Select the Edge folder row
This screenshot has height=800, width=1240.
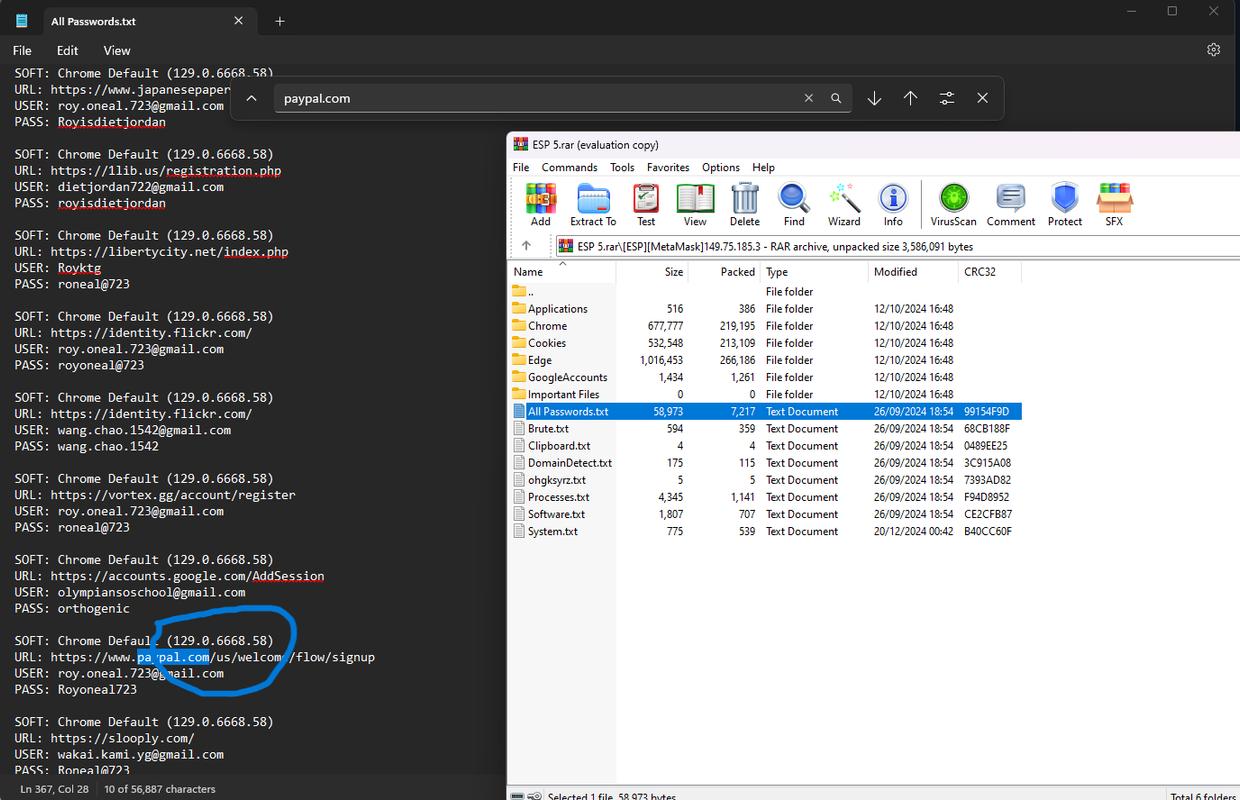tap(765, 360)
